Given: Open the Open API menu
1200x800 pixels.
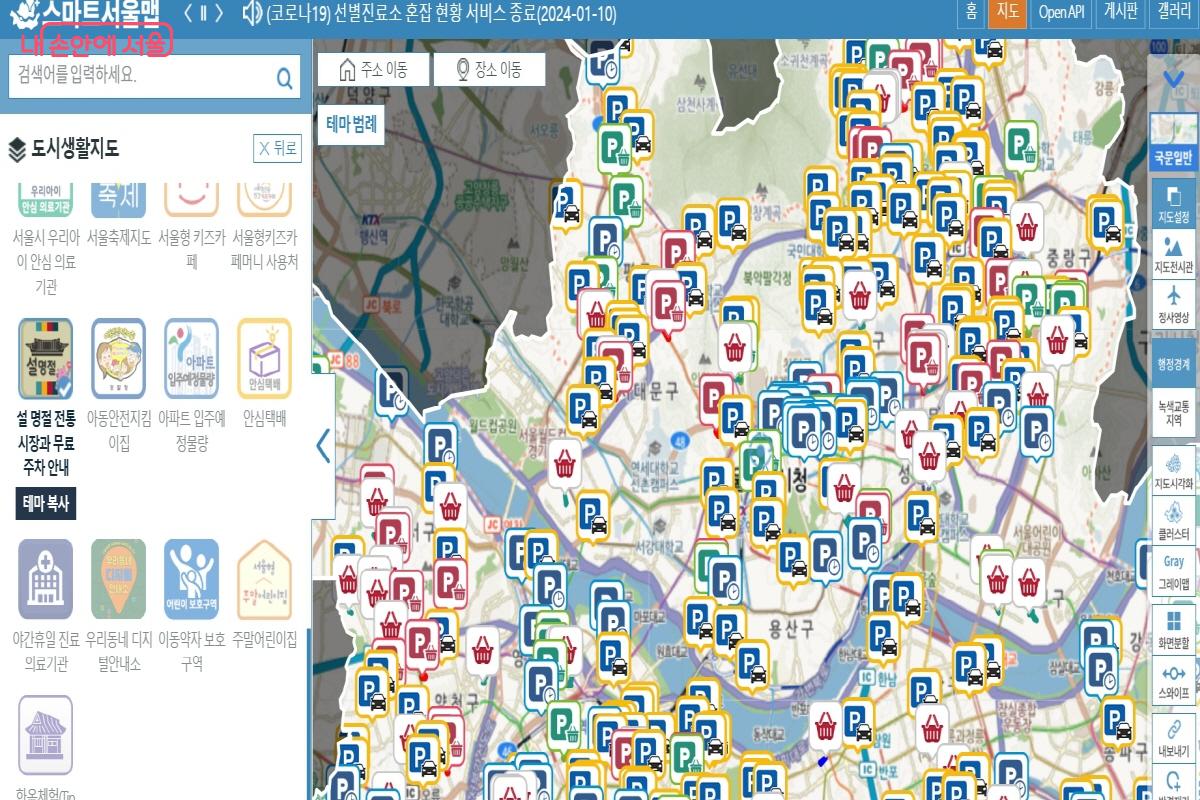Looking at the screenshot, I should pos(1060,13).
